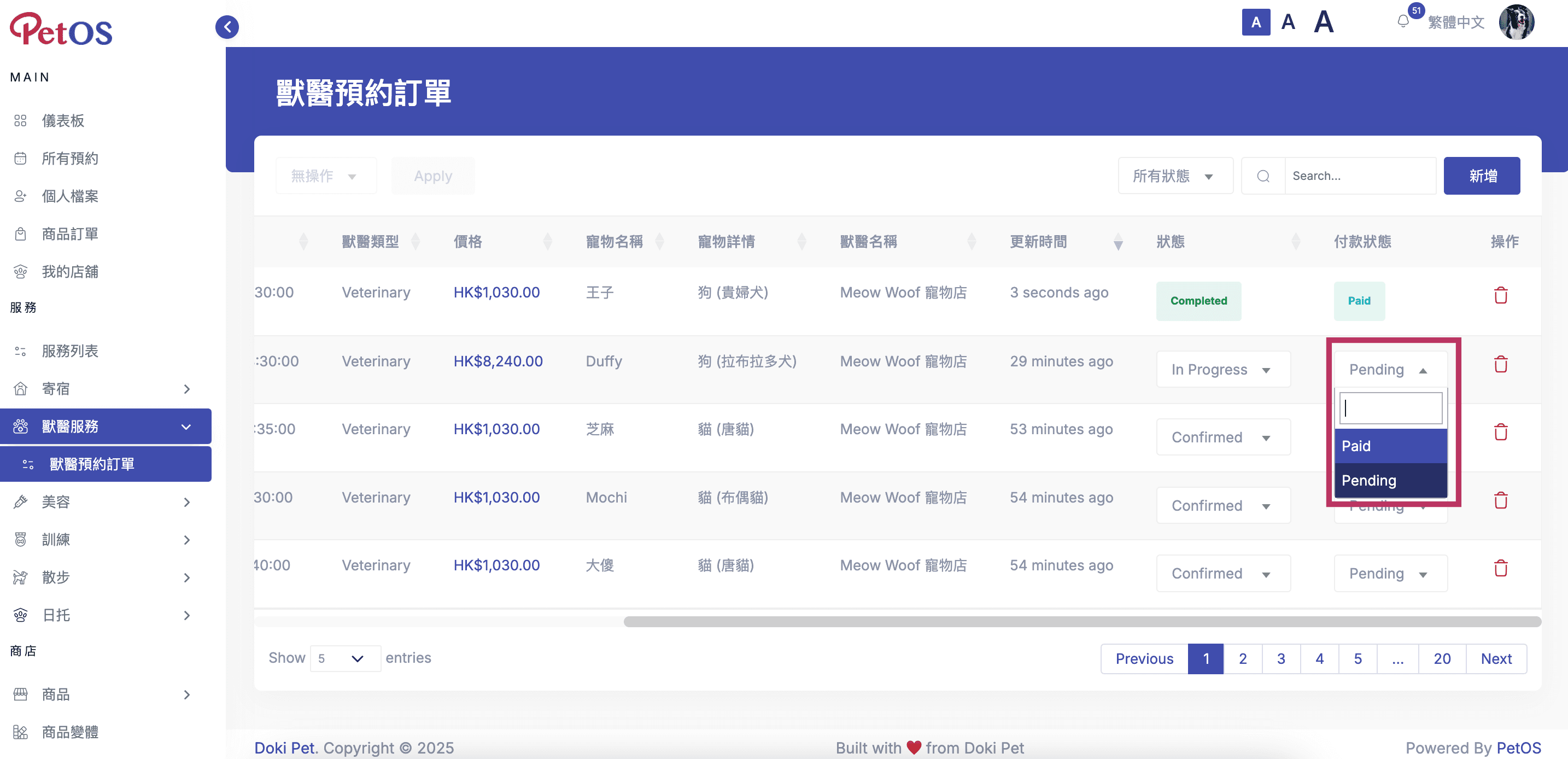
Task: Collapse sidebar with the back arrow icon
Action: (227, 27)
